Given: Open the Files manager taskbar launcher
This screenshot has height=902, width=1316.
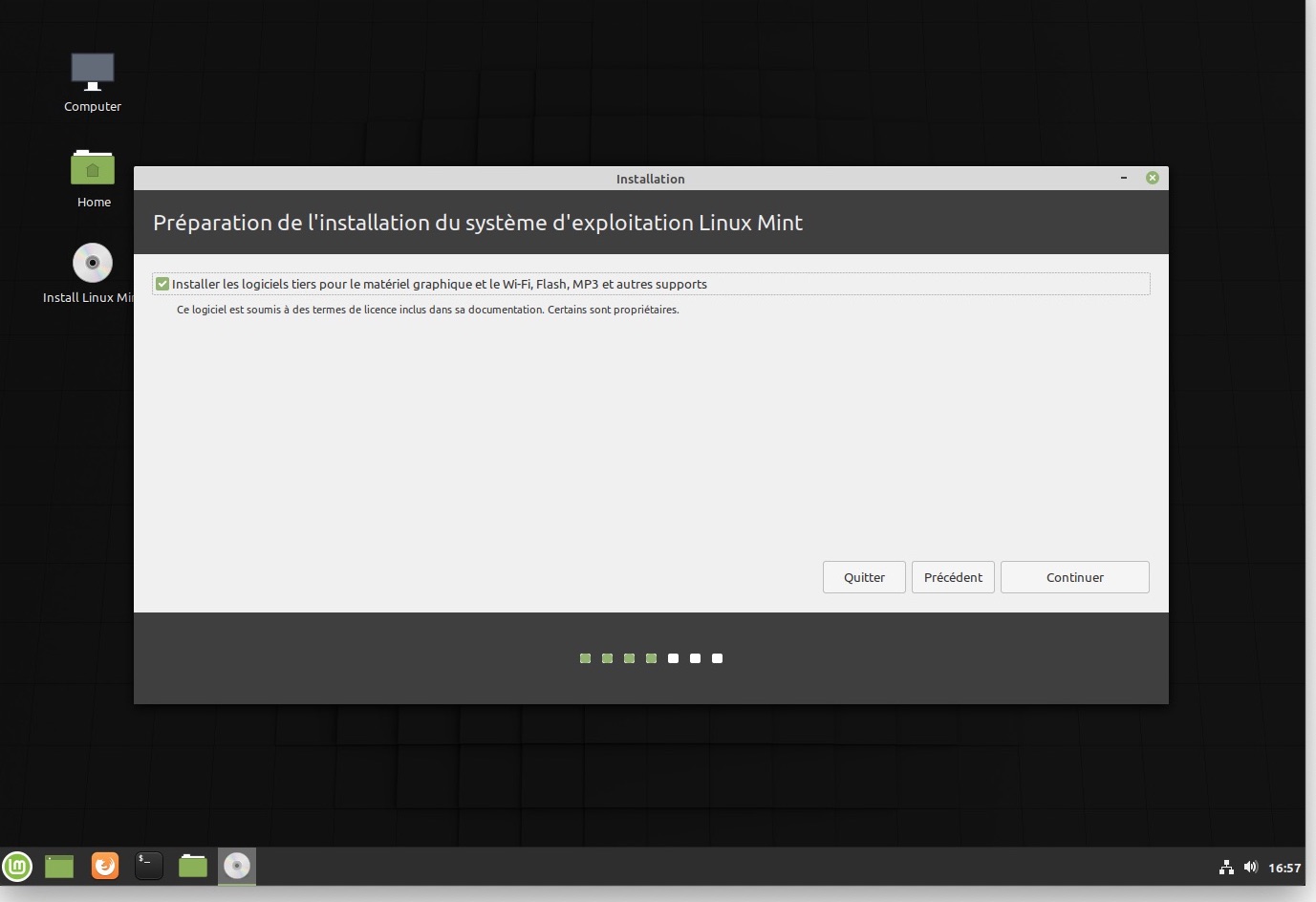Looking at the screenshot, I should tap(193, 866).
